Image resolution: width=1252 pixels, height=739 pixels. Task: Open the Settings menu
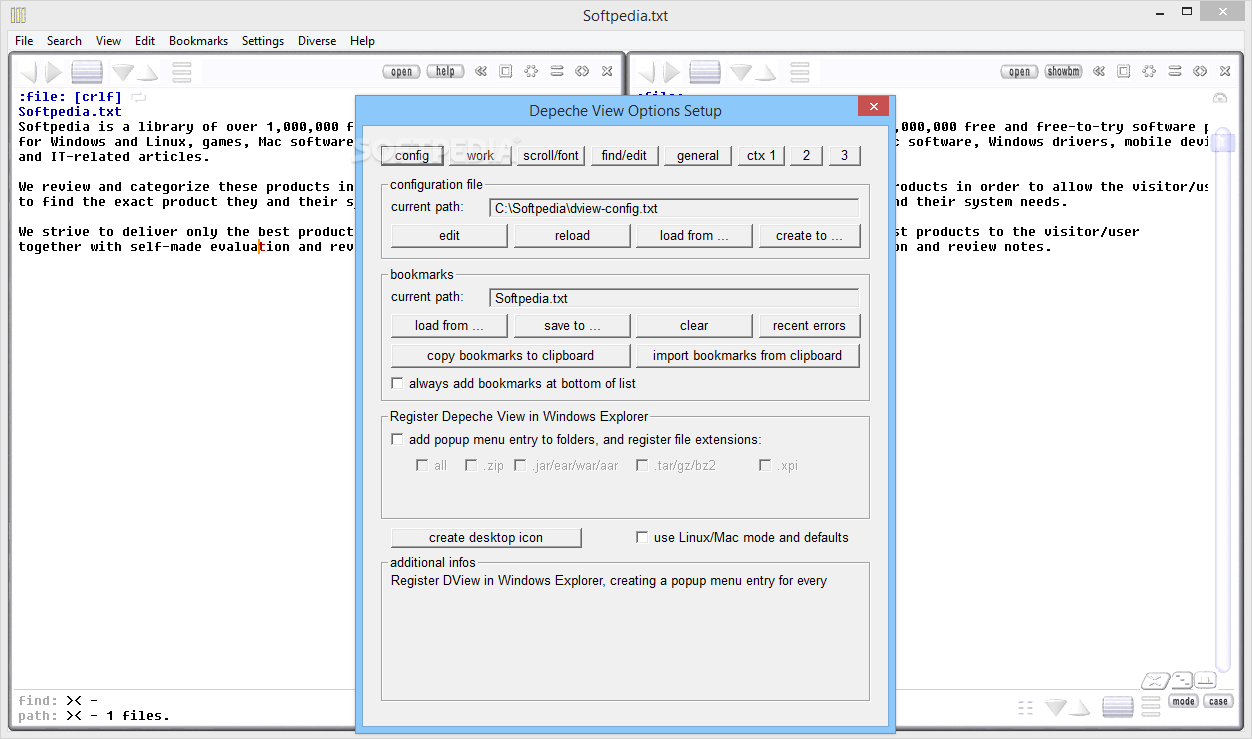pos(263,41)
